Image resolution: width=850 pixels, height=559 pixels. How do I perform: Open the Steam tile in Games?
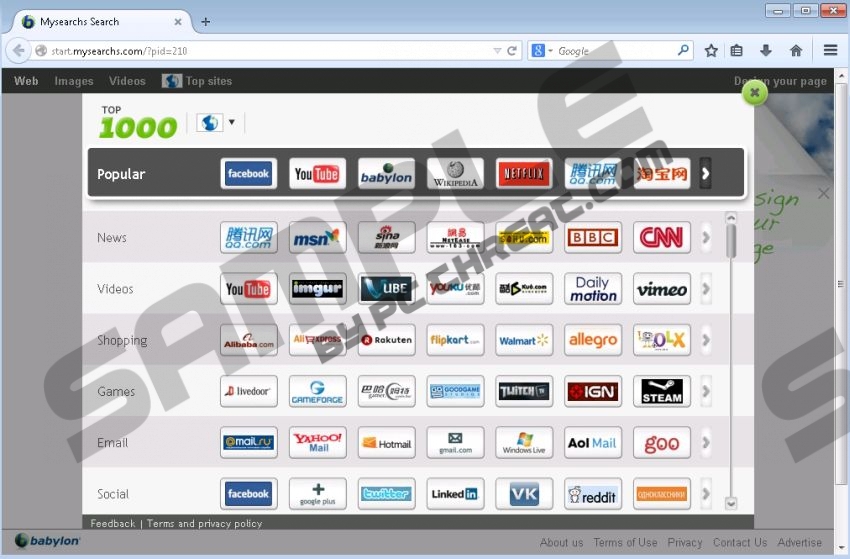[x=661, y=391]
